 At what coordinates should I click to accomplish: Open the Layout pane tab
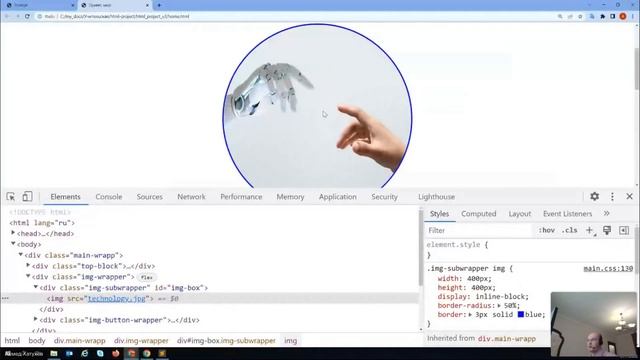tap(520, 213)
